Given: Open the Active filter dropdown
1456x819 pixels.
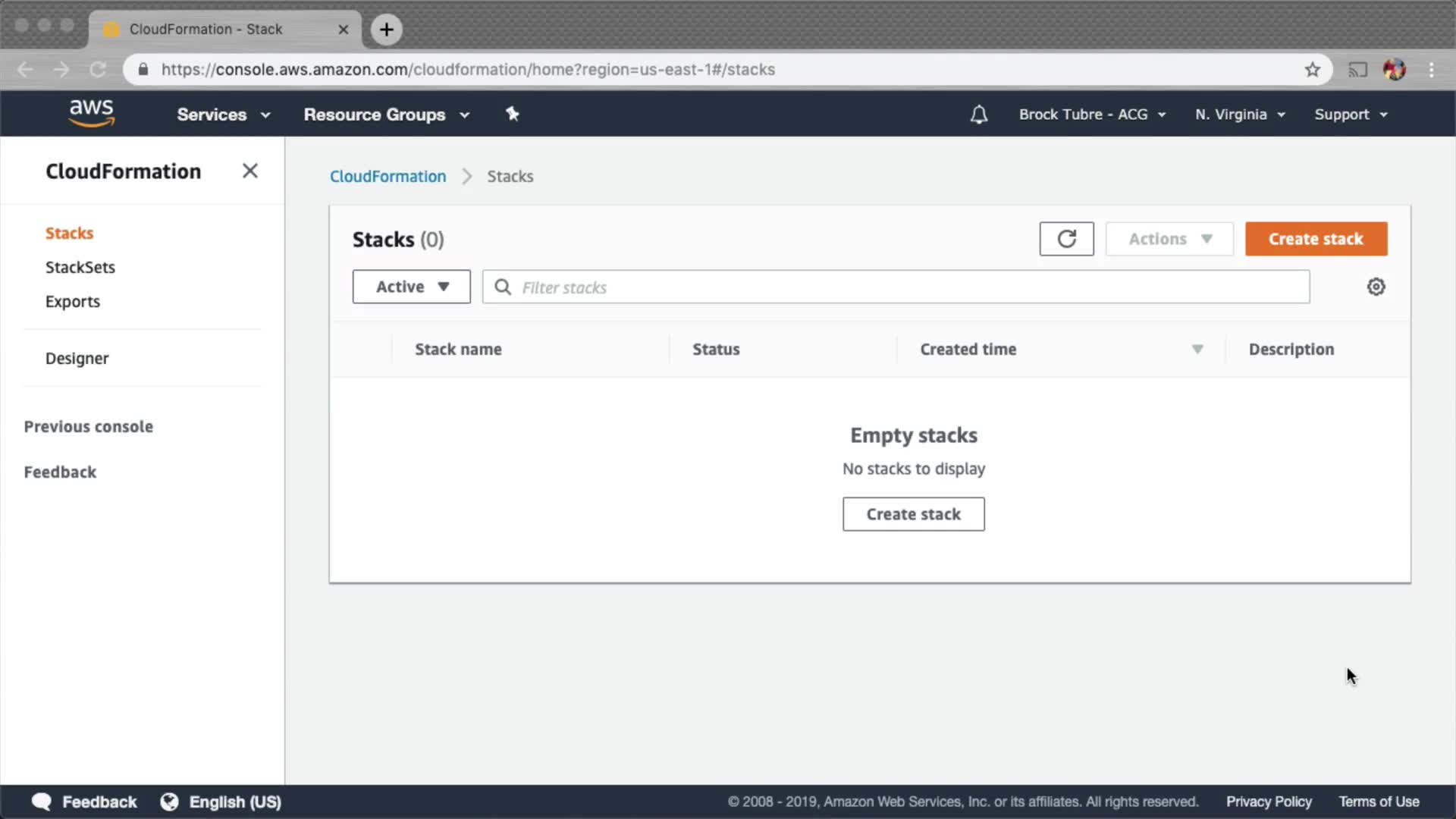Looking at the screenshot, I should point(411,287).
